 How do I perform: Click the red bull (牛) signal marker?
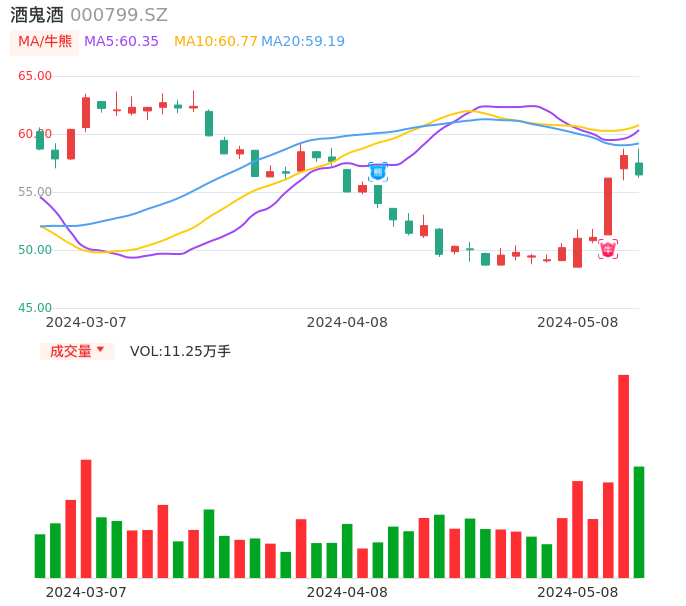click(x=608, y=249)
